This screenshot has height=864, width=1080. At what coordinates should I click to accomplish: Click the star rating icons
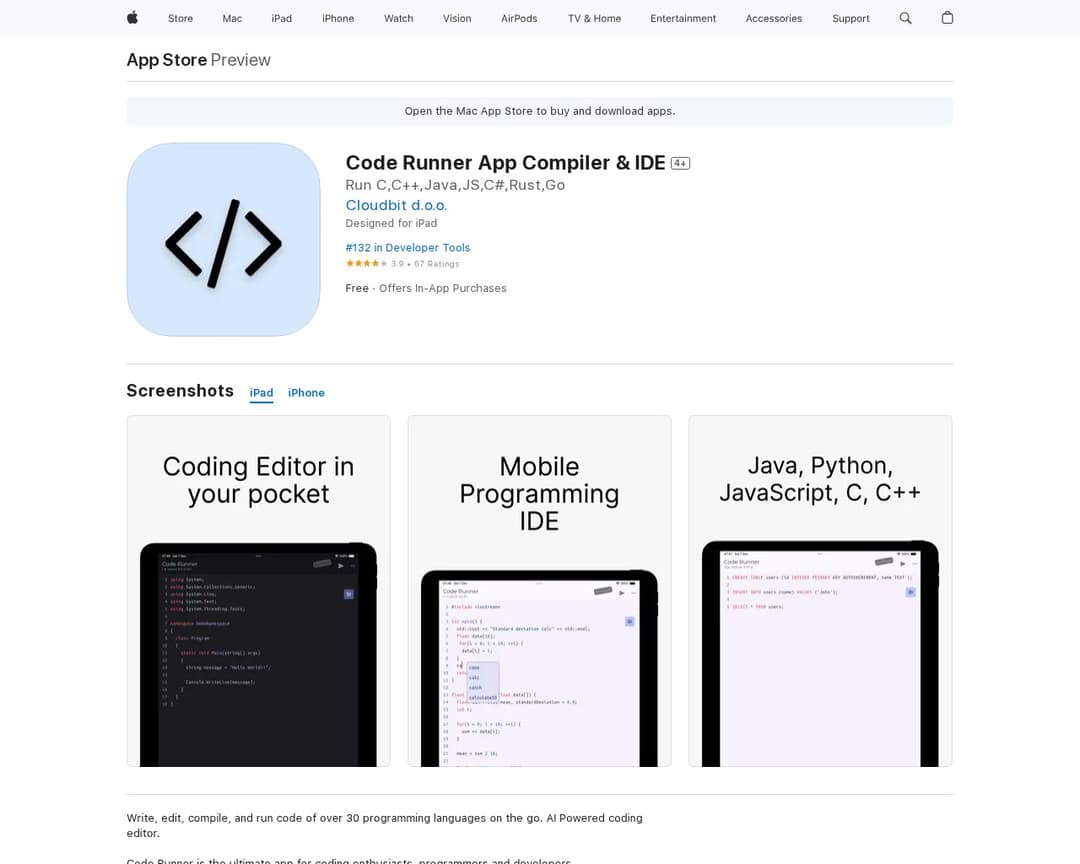366,263
